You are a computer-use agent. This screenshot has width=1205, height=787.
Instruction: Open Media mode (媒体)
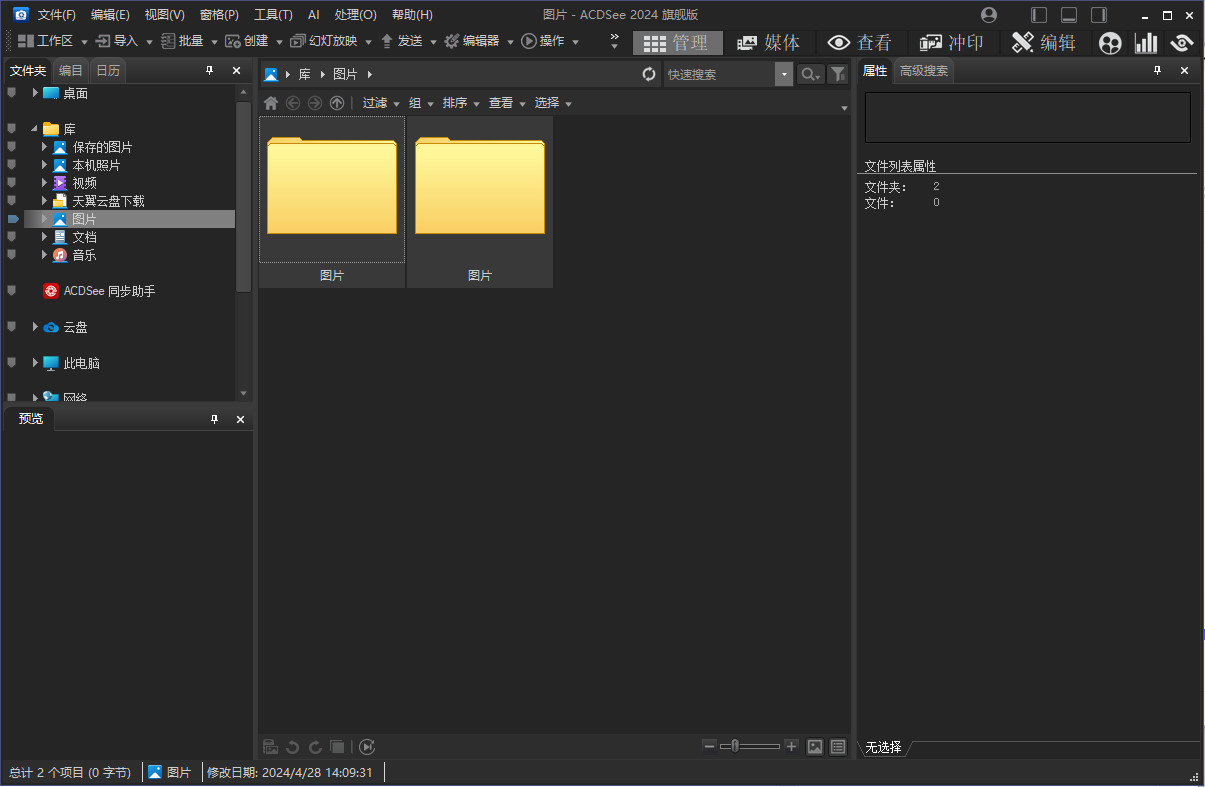tap(769, 42)
